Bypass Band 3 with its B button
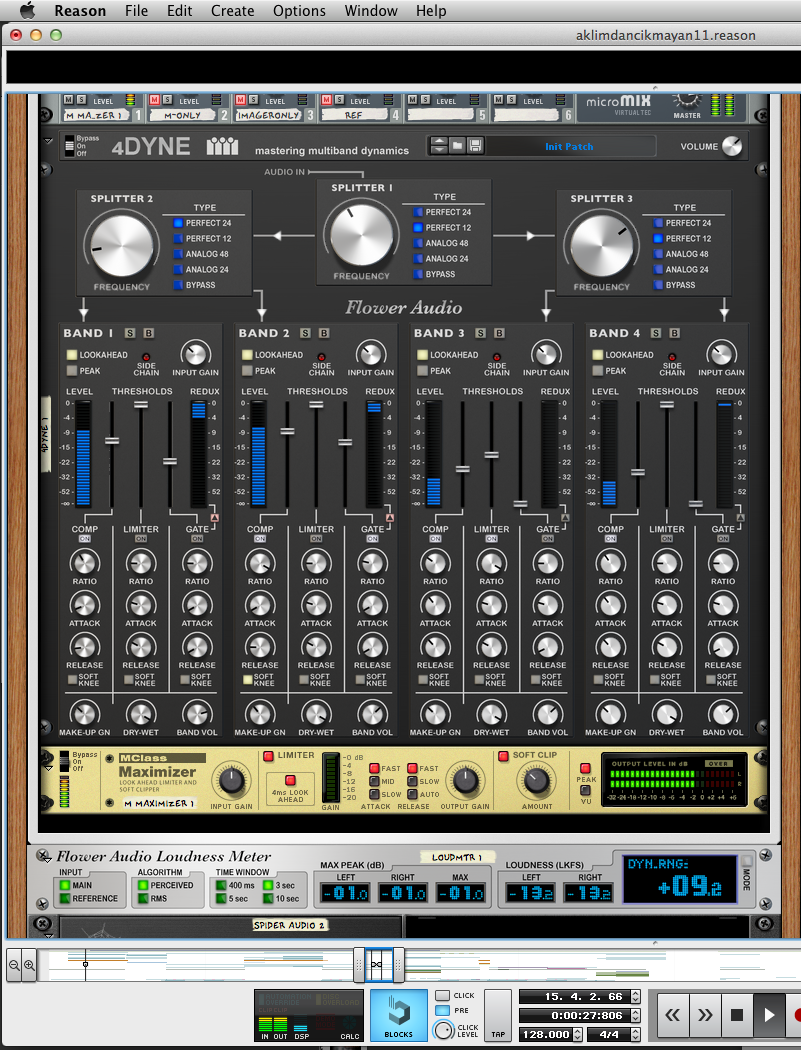The width and height of the screenshot is (801, 1050). tap(500, 333)
